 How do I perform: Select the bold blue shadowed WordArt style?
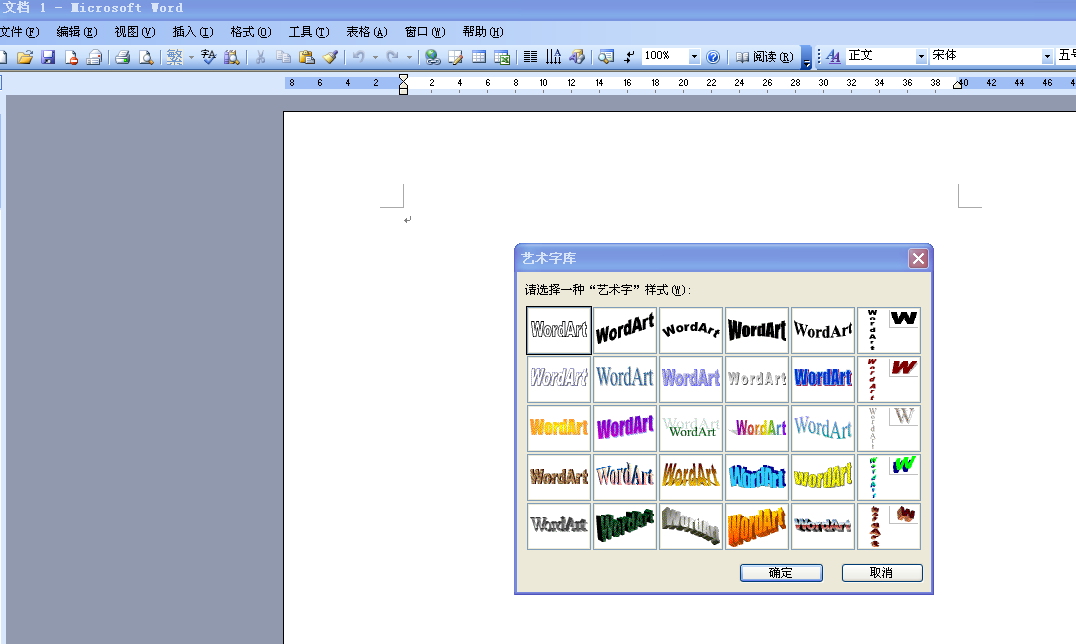point(823,379)
